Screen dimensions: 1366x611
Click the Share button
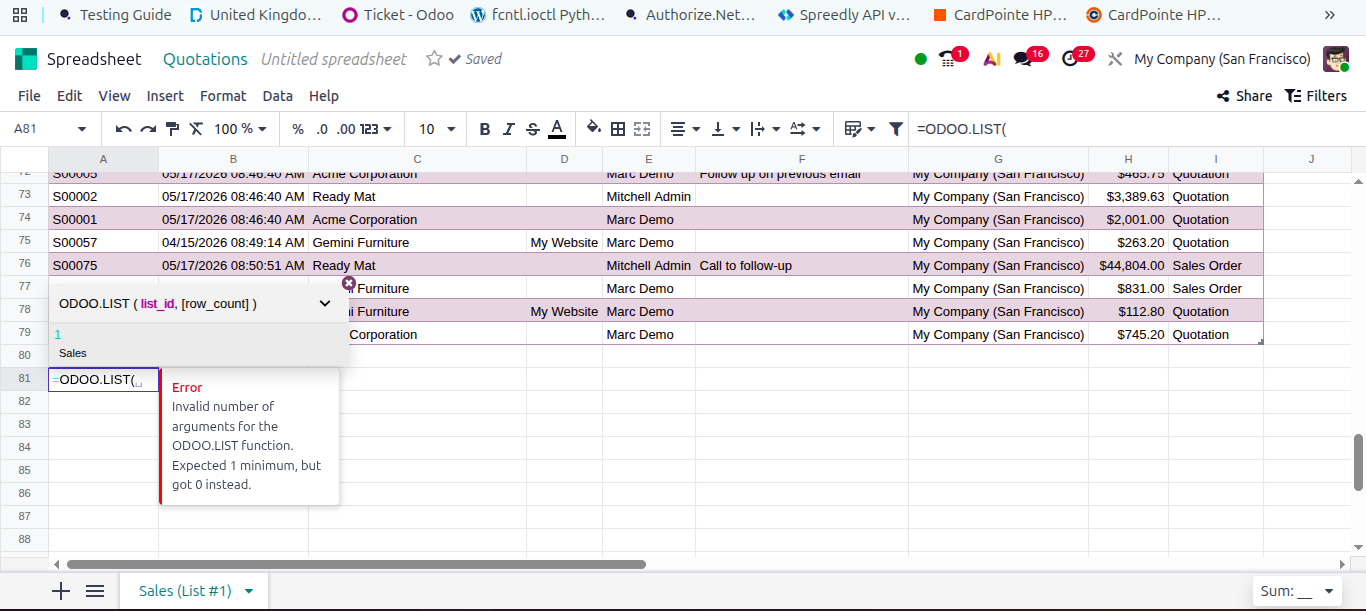1244,96
